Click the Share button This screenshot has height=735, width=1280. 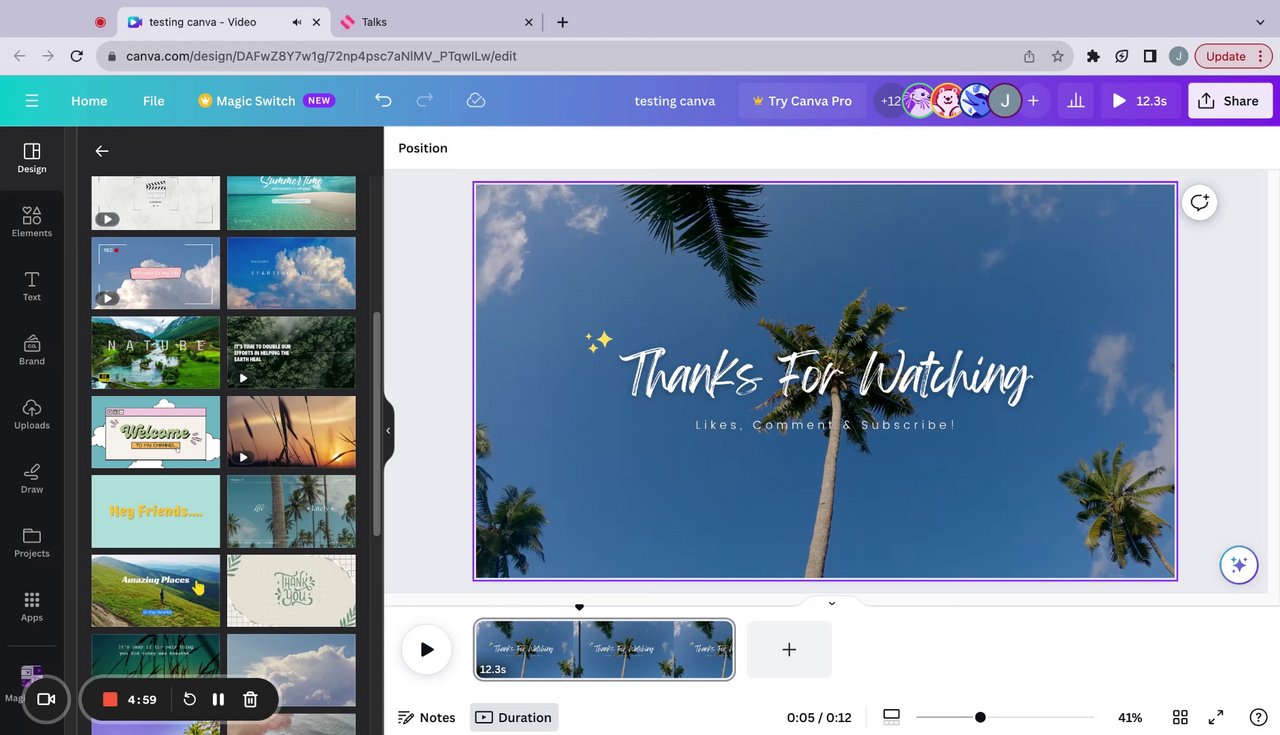[1230, 100]
